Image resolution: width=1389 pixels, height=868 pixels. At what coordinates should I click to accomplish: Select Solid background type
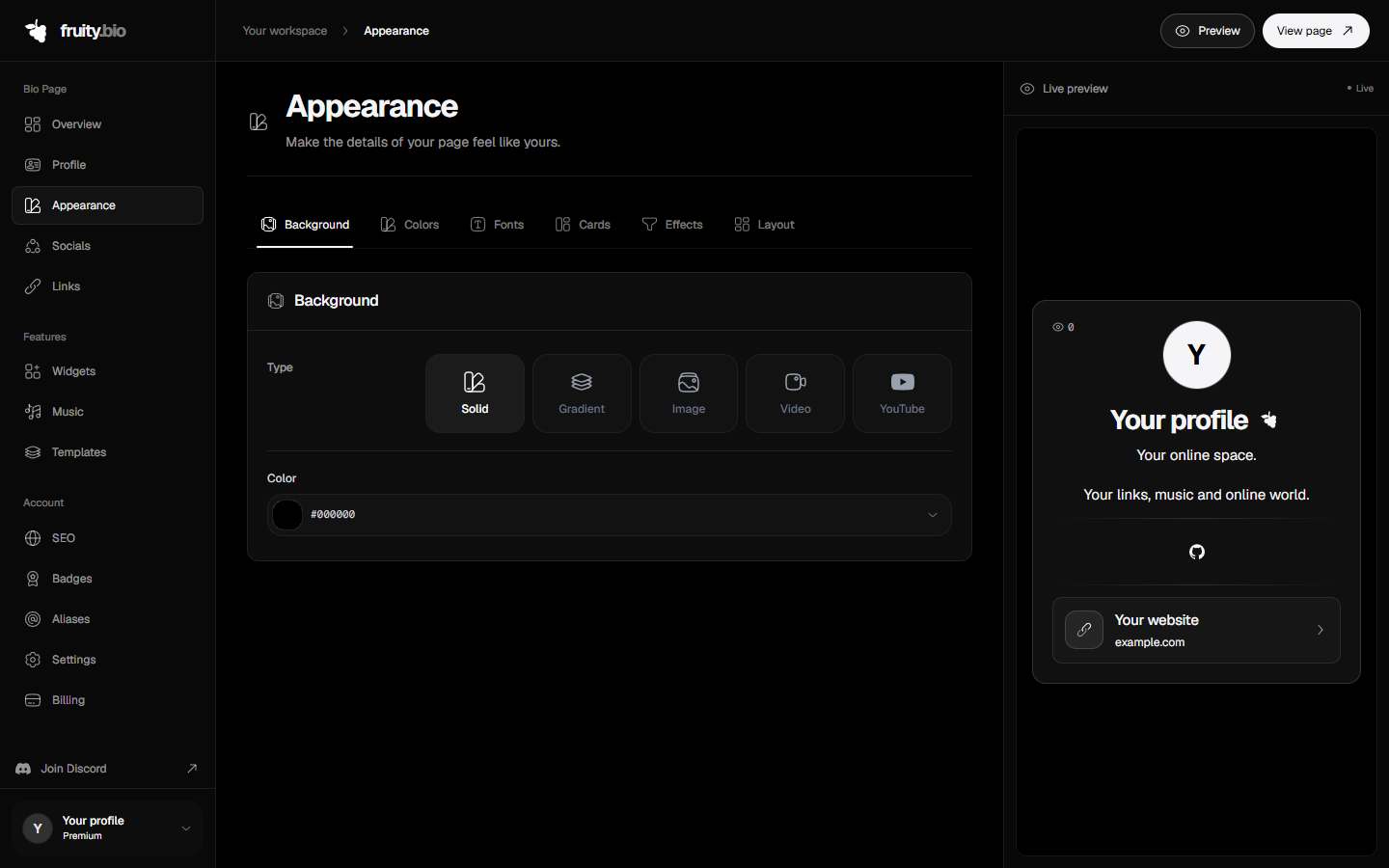475,393
